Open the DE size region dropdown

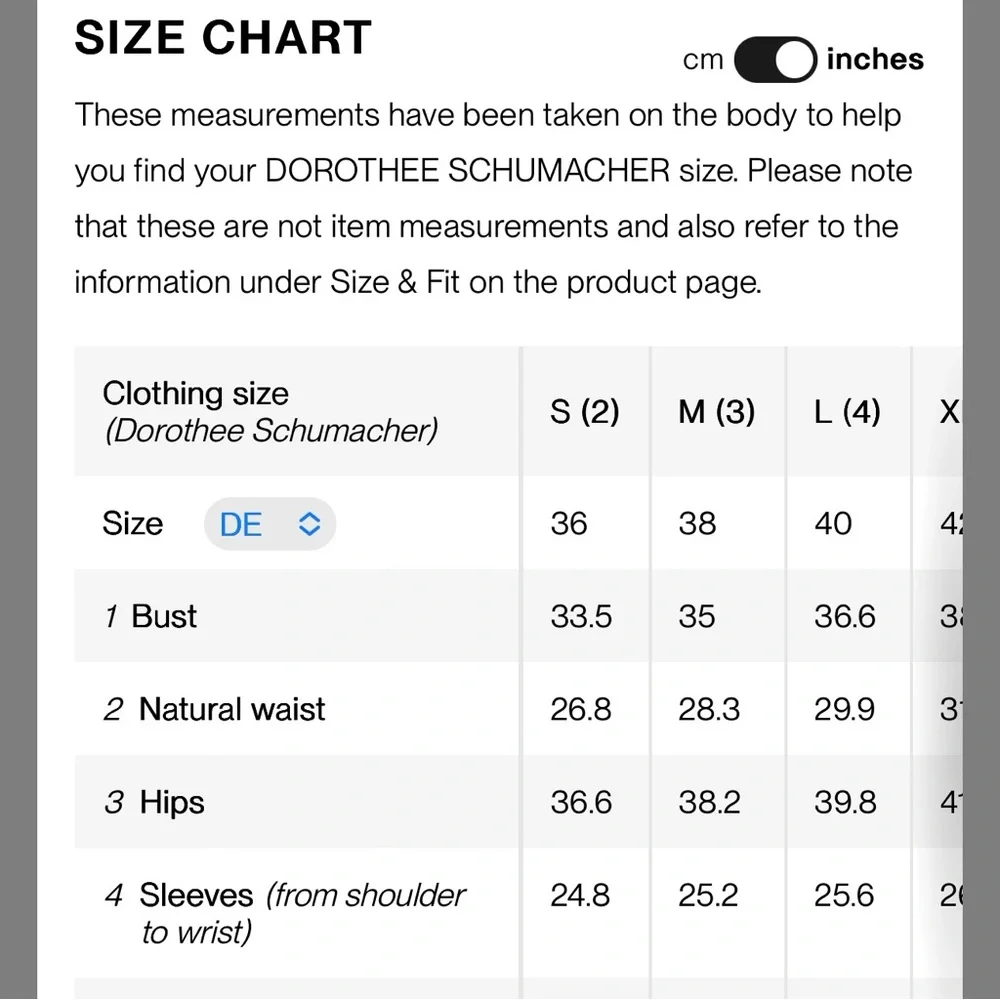pos(270,524)
